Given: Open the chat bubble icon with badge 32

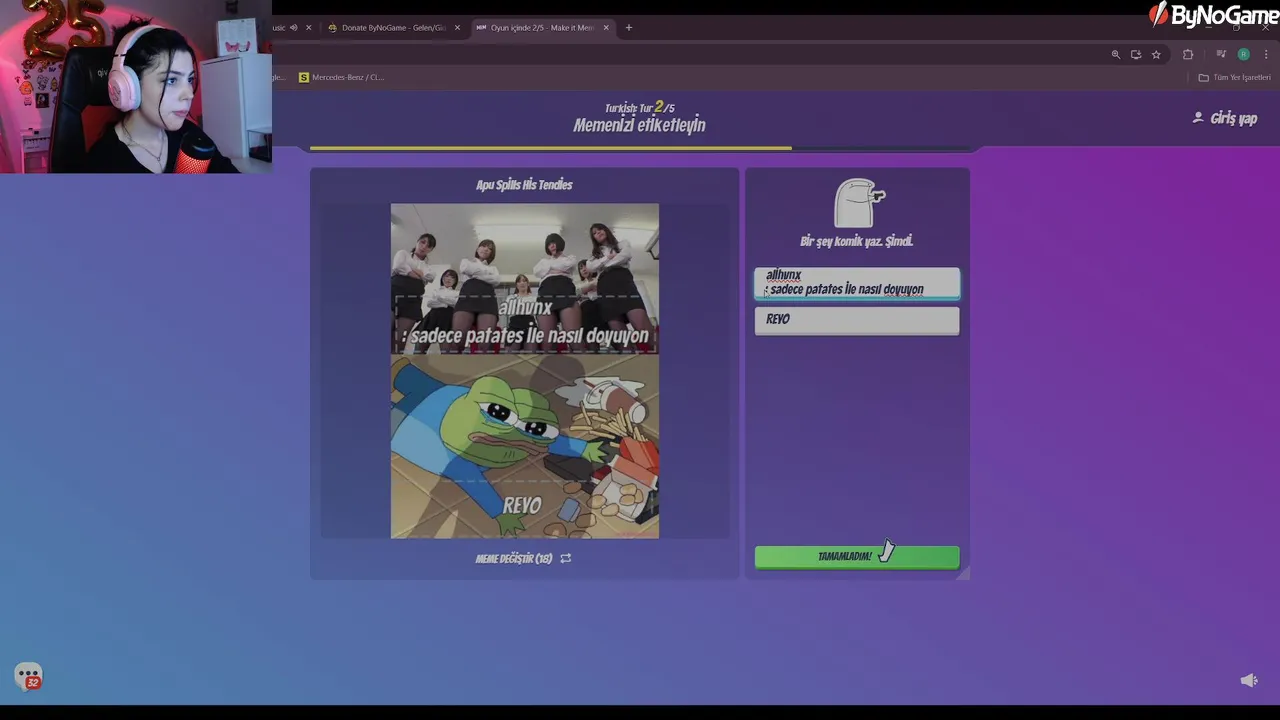Looking at the screenshot, I should [28, 677].
